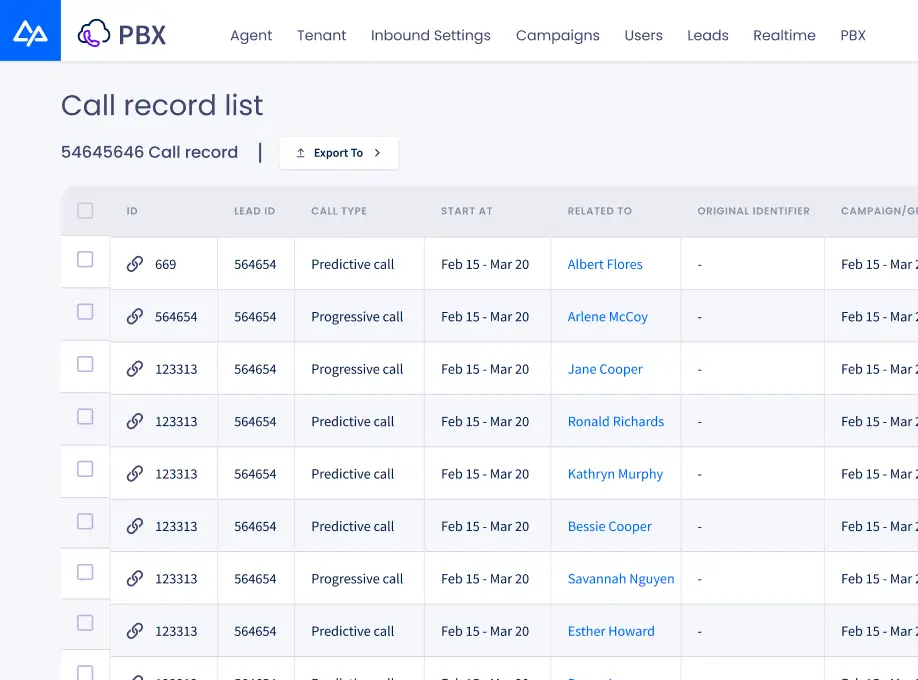
Task: Open the Savannah Nguyen contact link
Action: 621,579
